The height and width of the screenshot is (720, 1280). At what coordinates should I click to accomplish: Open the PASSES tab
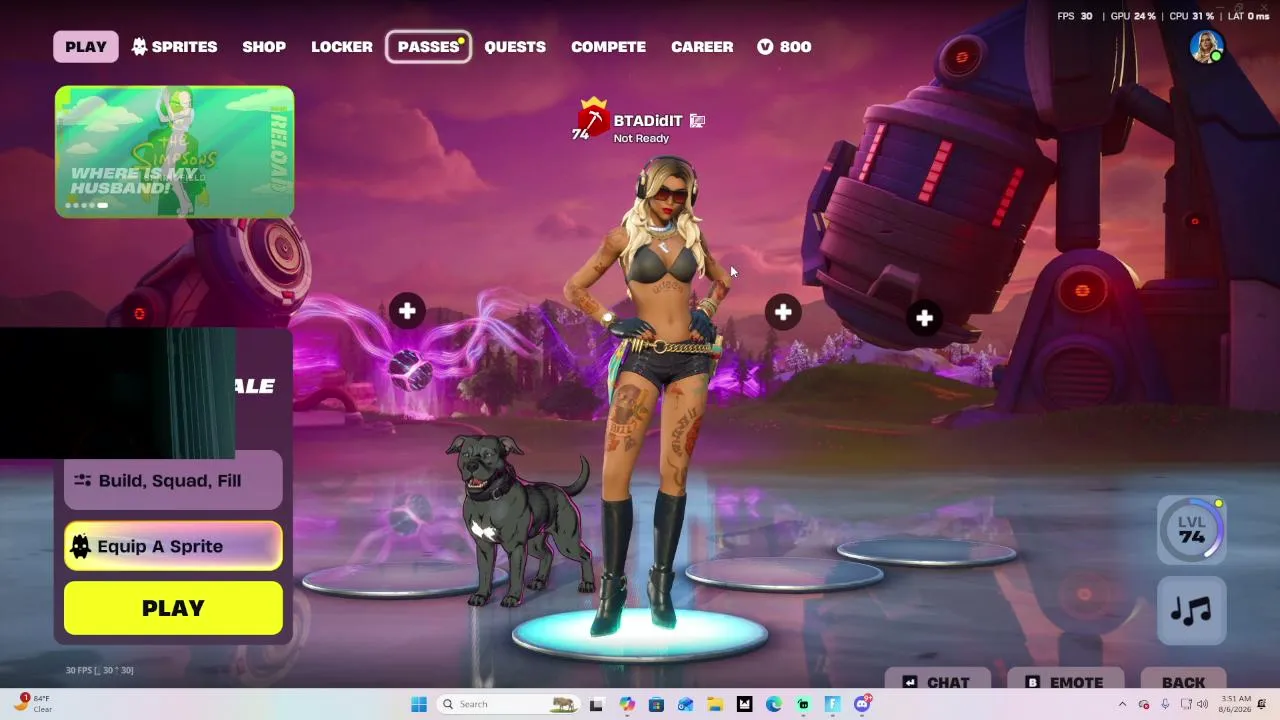click(429, 47)
